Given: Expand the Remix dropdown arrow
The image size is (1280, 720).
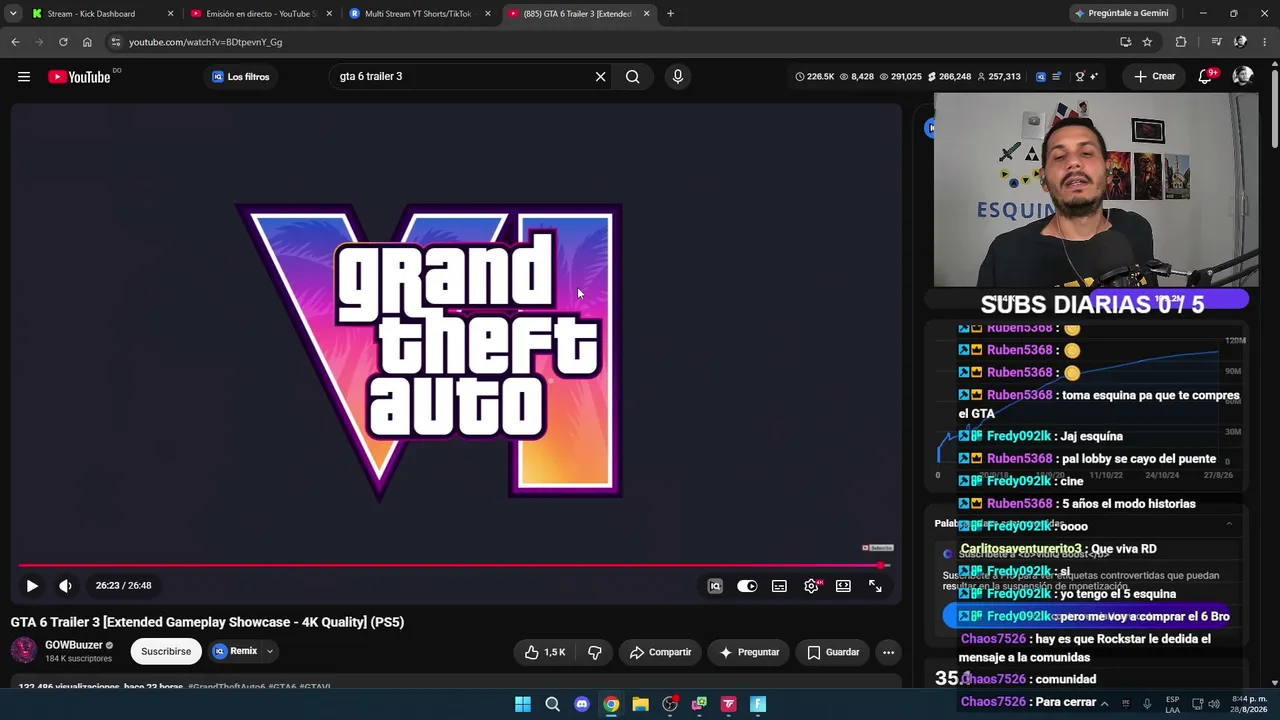Looking at the screenshot, I should point(269,651).
